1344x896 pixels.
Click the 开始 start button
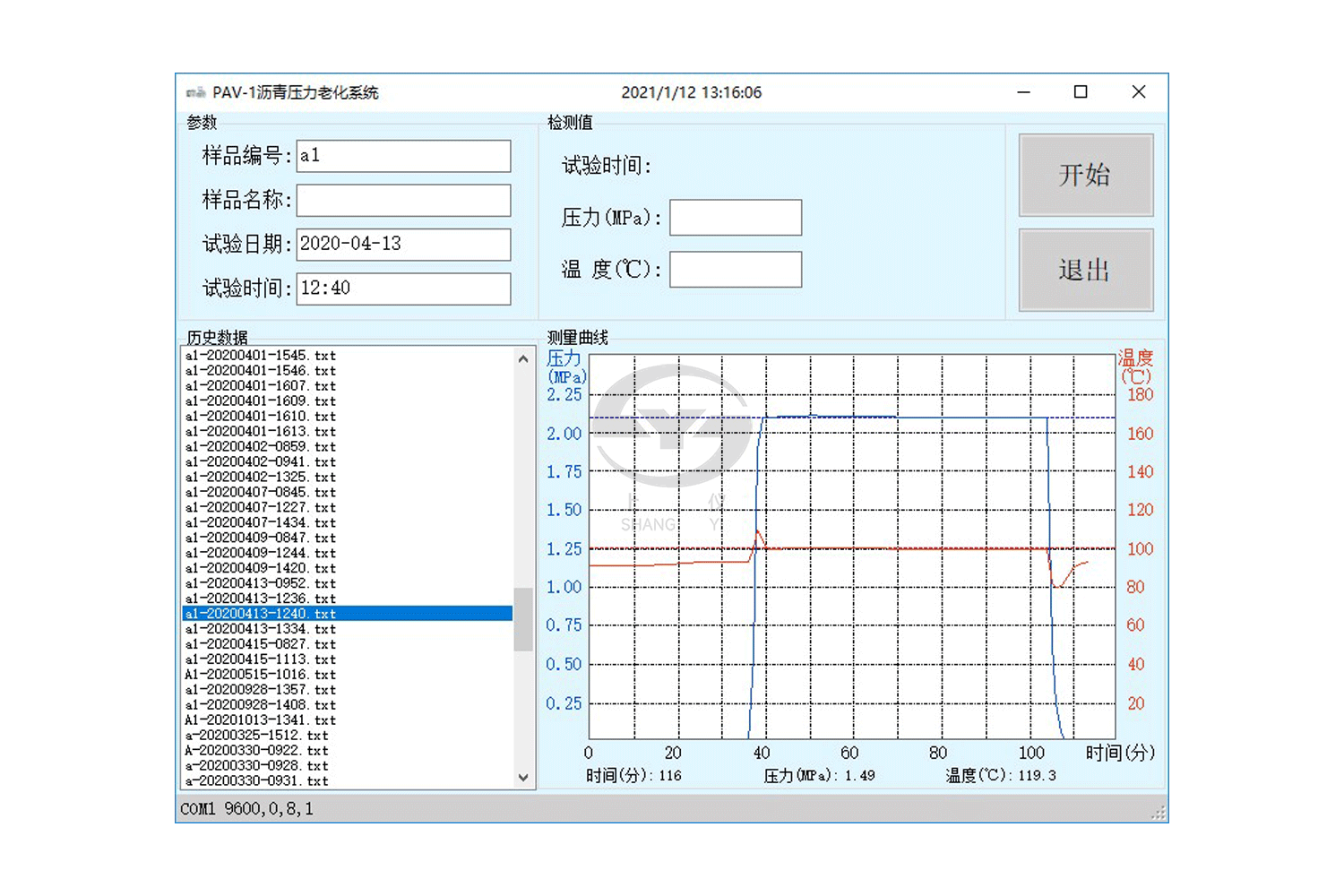pos(1085,175)
